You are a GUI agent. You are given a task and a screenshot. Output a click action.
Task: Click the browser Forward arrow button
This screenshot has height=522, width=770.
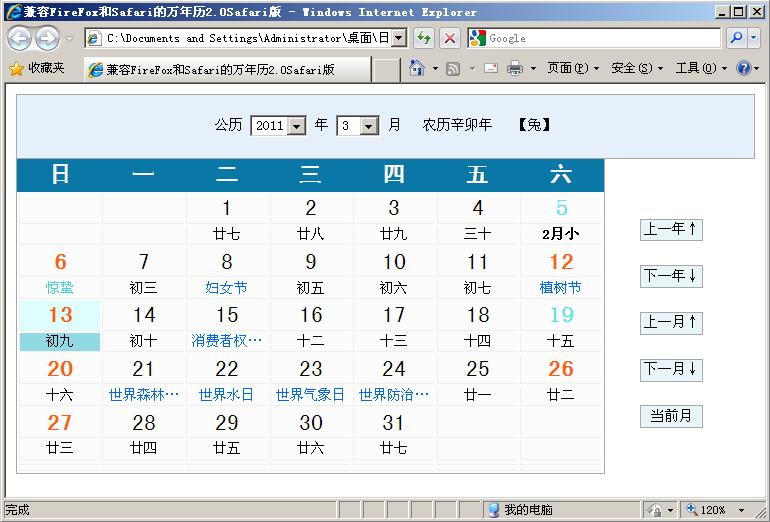pos(48,39)
